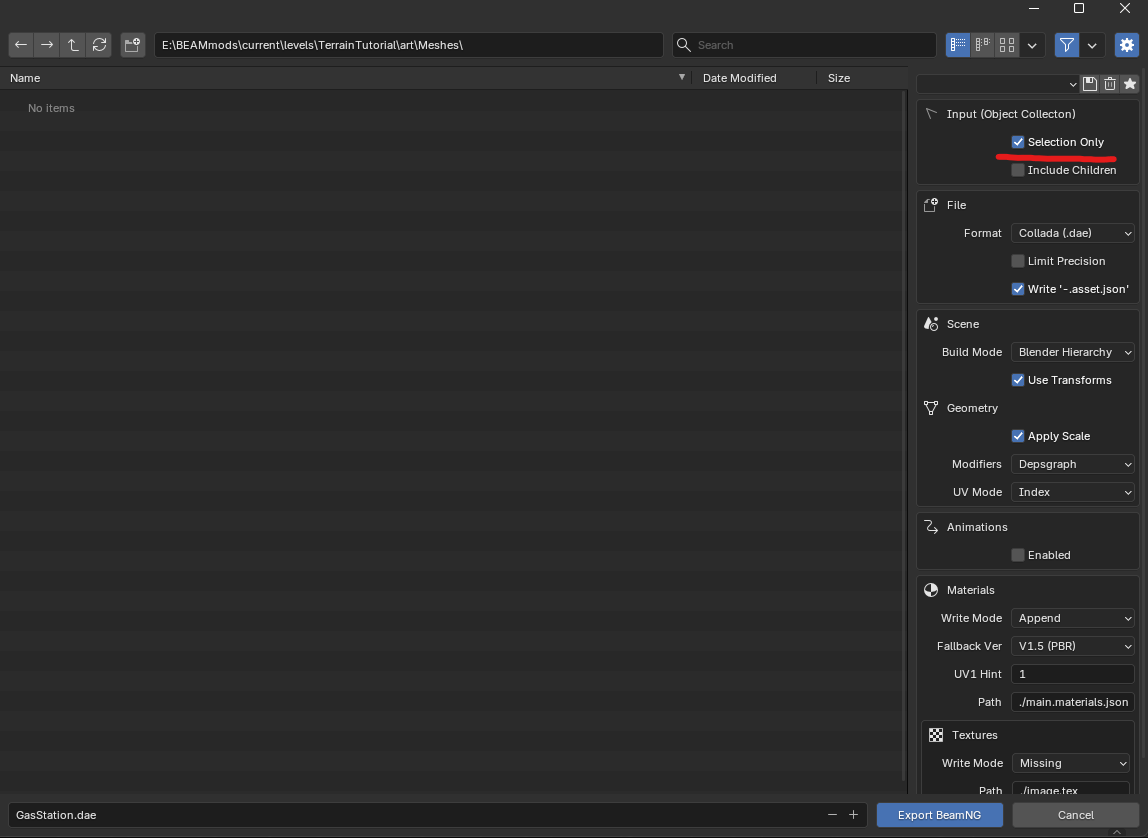Go forward to next folder
This screenshot has width=1148, height=838.
47,45
